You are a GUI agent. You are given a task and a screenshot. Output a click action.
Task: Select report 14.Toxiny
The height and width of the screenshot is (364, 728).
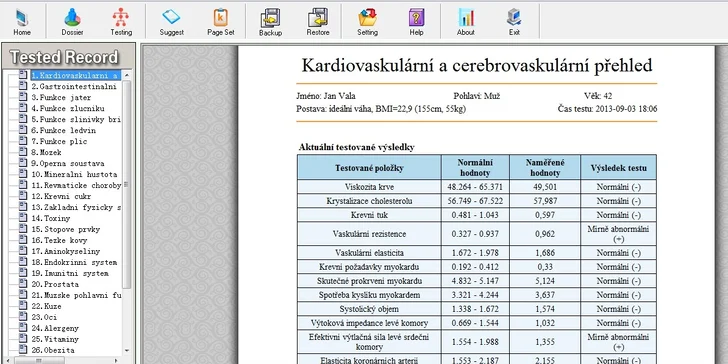coord(51,218)
